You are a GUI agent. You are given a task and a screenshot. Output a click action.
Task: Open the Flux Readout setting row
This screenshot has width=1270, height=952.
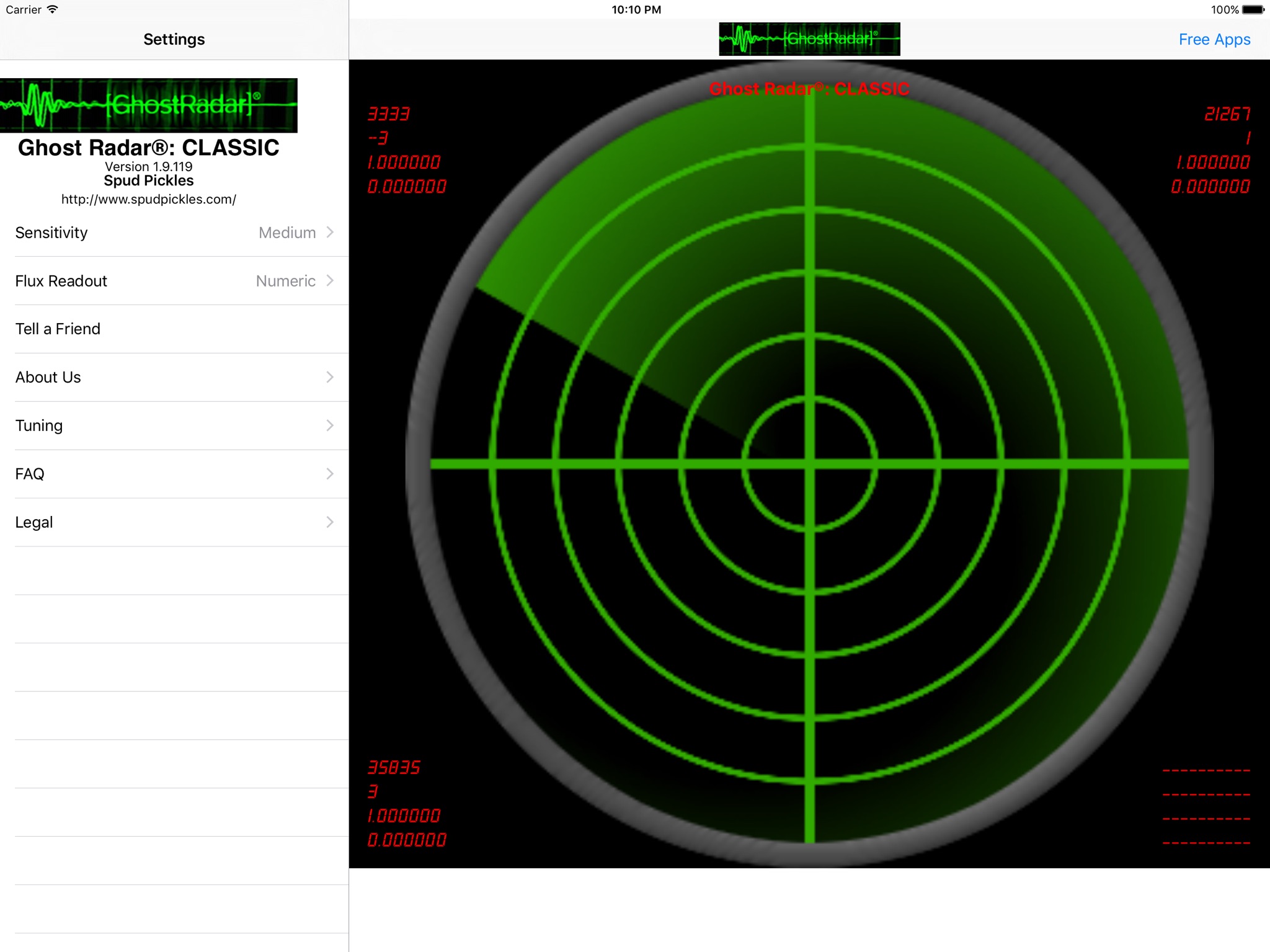point(174,281)
